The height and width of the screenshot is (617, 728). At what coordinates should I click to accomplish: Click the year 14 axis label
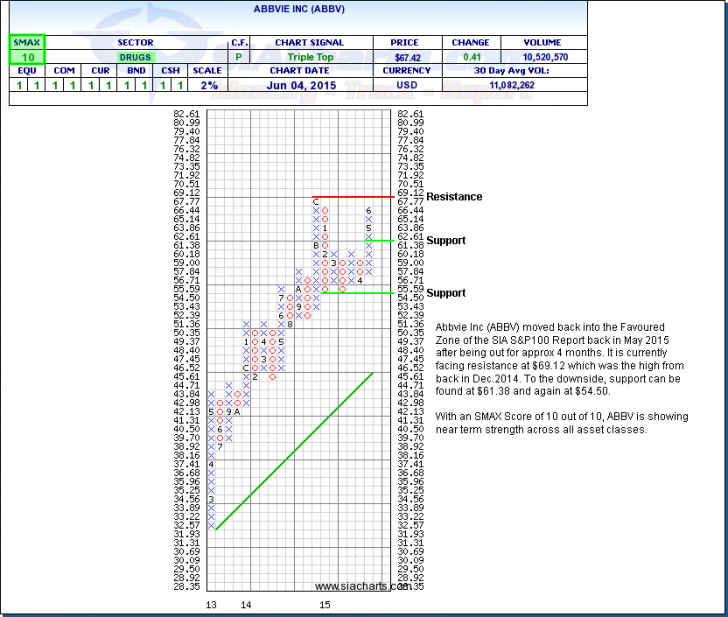point(245,606)
